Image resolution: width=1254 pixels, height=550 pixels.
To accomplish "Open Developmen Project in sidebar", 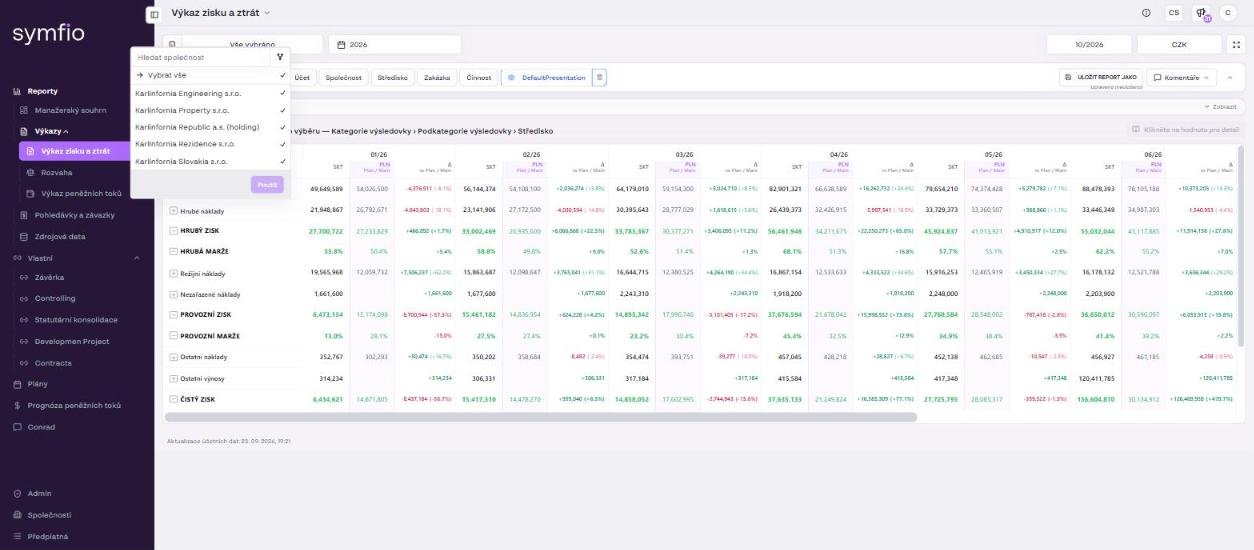I will tap(71, 341).
